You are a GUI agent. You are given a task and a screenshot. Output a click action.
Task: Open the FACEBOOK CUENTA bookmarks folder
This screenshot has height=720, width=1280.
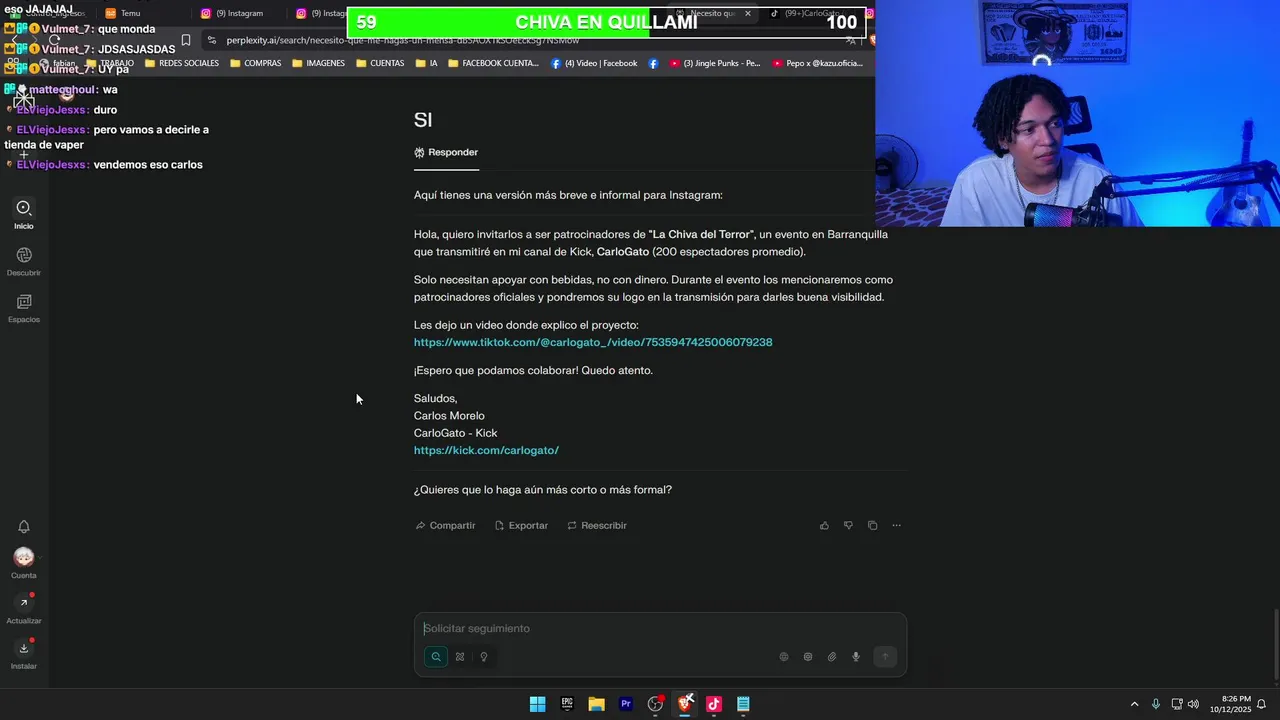[x=493, y=64]
